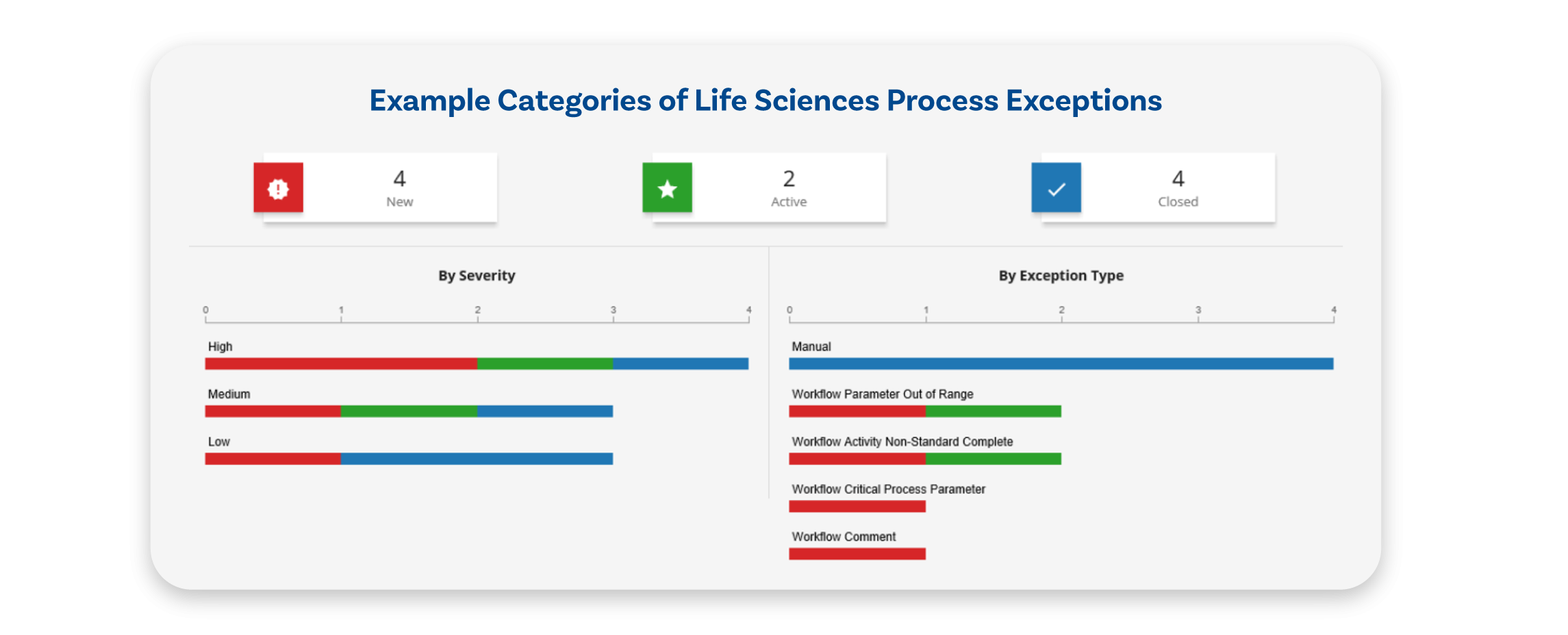Click the blue Closed checkmark icon

(x=1056, y=187)
